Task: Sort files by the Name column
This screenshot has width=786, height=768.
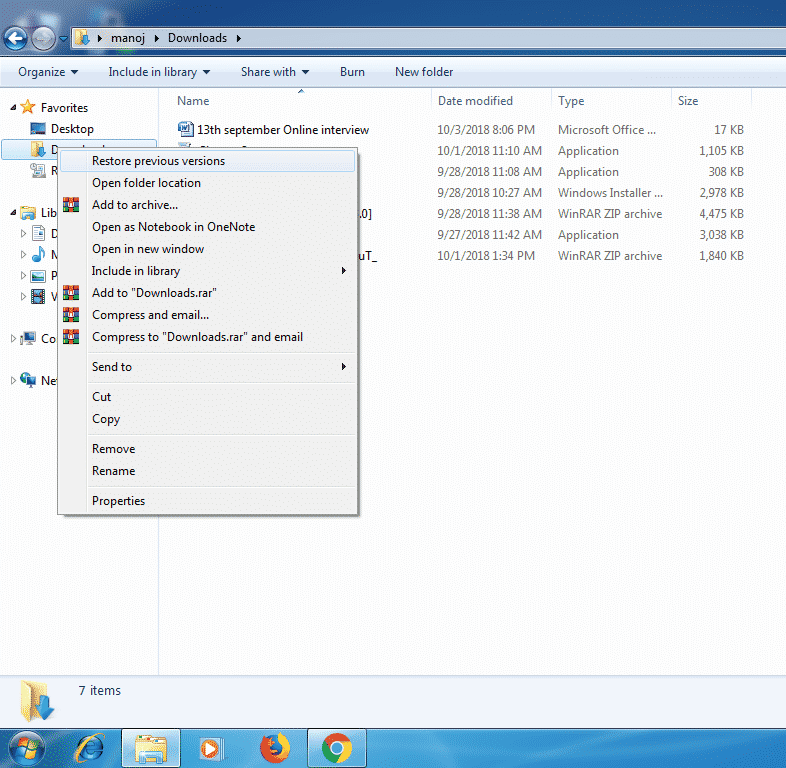Action: click(x=193, y=101)
